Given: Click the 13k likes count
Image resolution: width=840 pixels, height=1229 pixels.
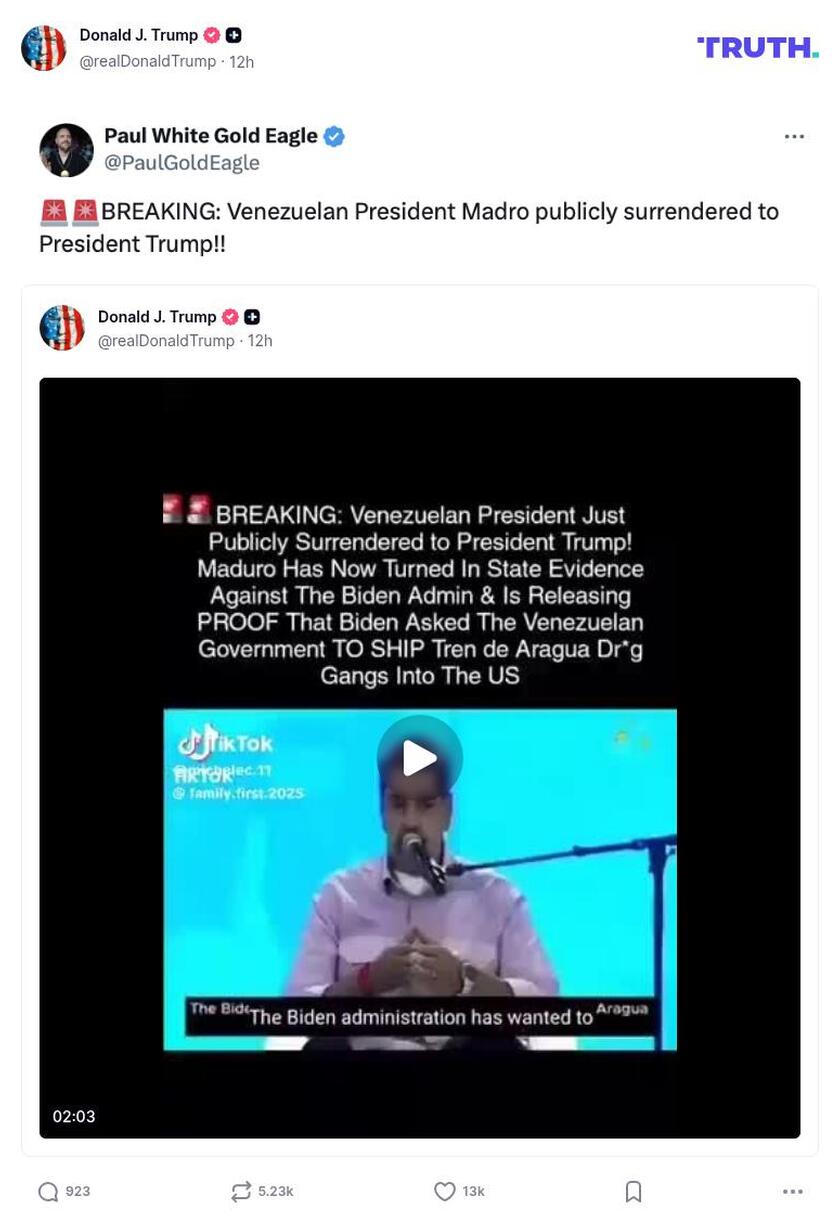Looking at the screenshot, I should pos(474,1191).
